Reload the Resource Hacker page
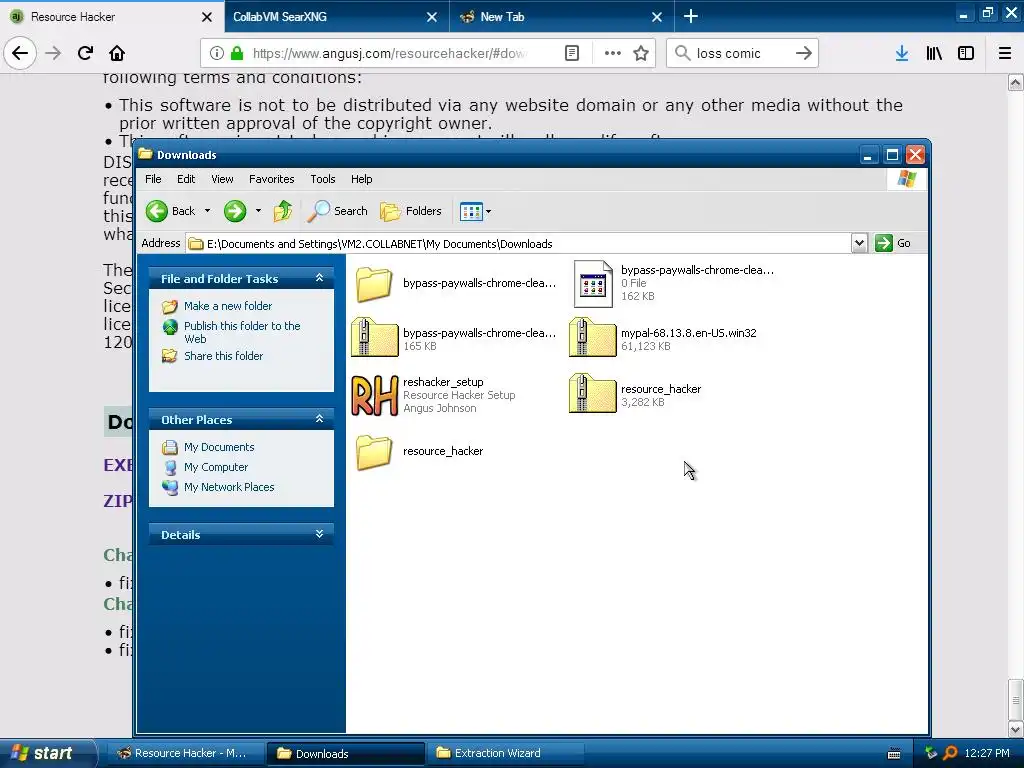The image size is (1024, 768). pos(86,53)
